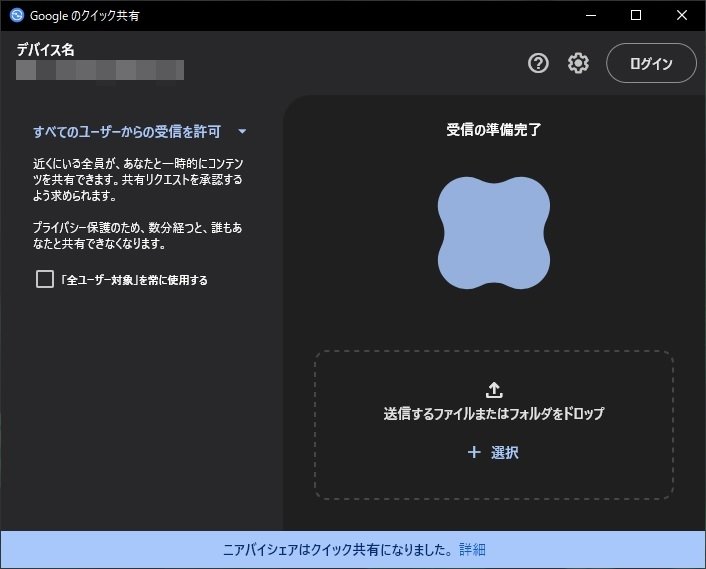This screenshot has width=706, height=569.
Task: Click the plus icon beside 選択
Action: 474,452
